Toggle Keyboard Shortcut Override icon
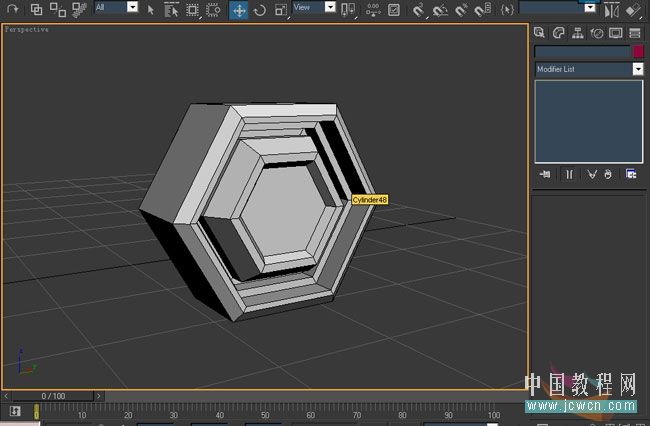The image size is (650, 426). 394,10
